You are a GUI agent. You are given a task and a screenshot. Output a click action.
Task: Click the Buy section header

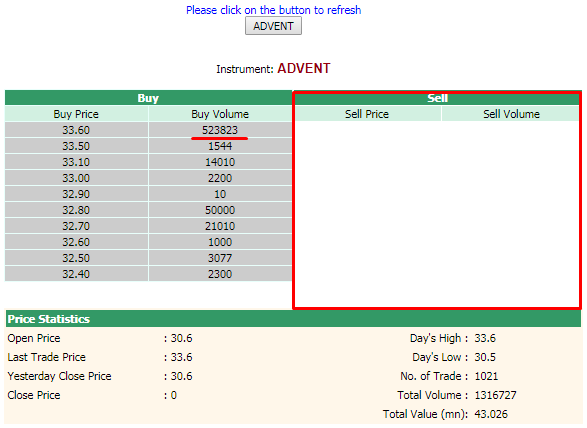(x=148, y=98)
